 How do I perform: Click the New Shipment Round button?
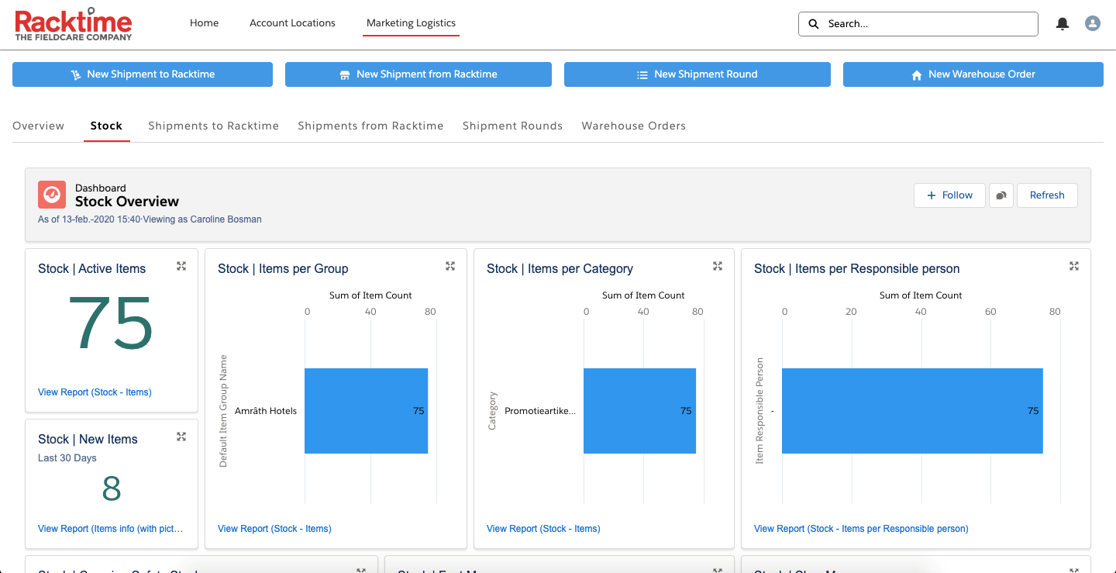click(698, 74)
